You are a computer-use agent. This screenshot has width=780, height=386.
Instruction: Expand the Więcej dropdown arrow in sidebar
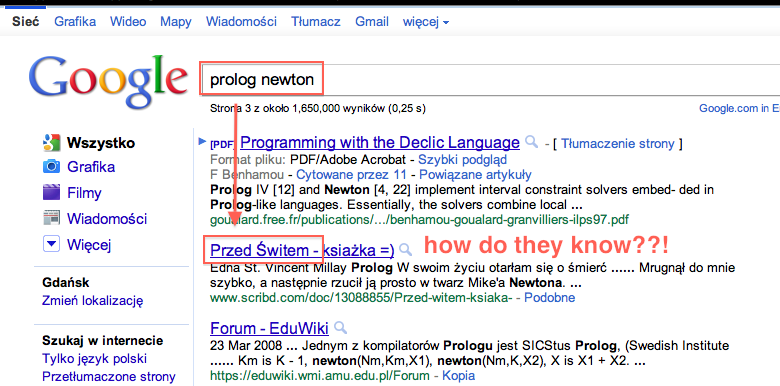pos(51,244)
